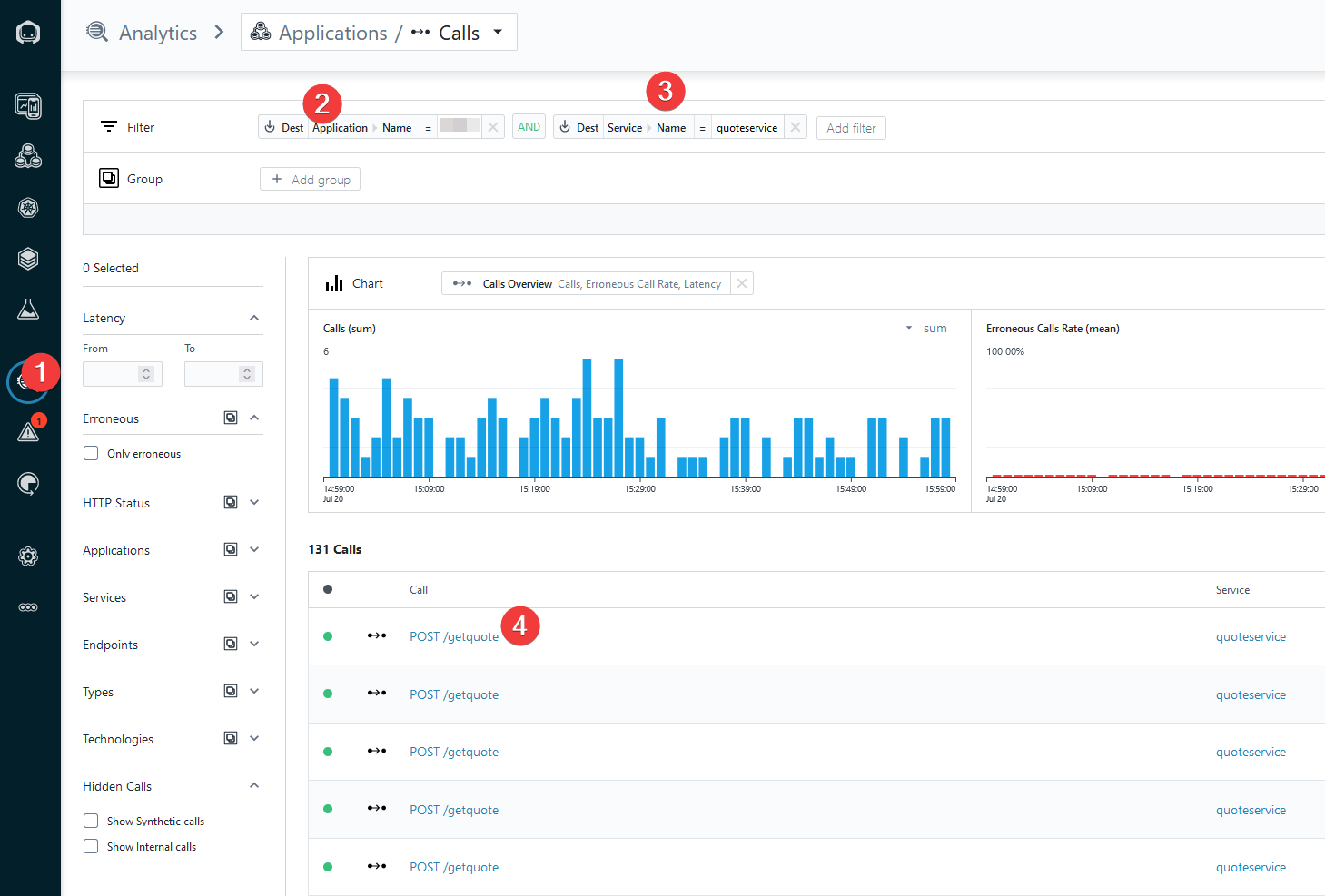
Task: Enable Show Synthetic calls checkbox
Action: tap(91, 821)
